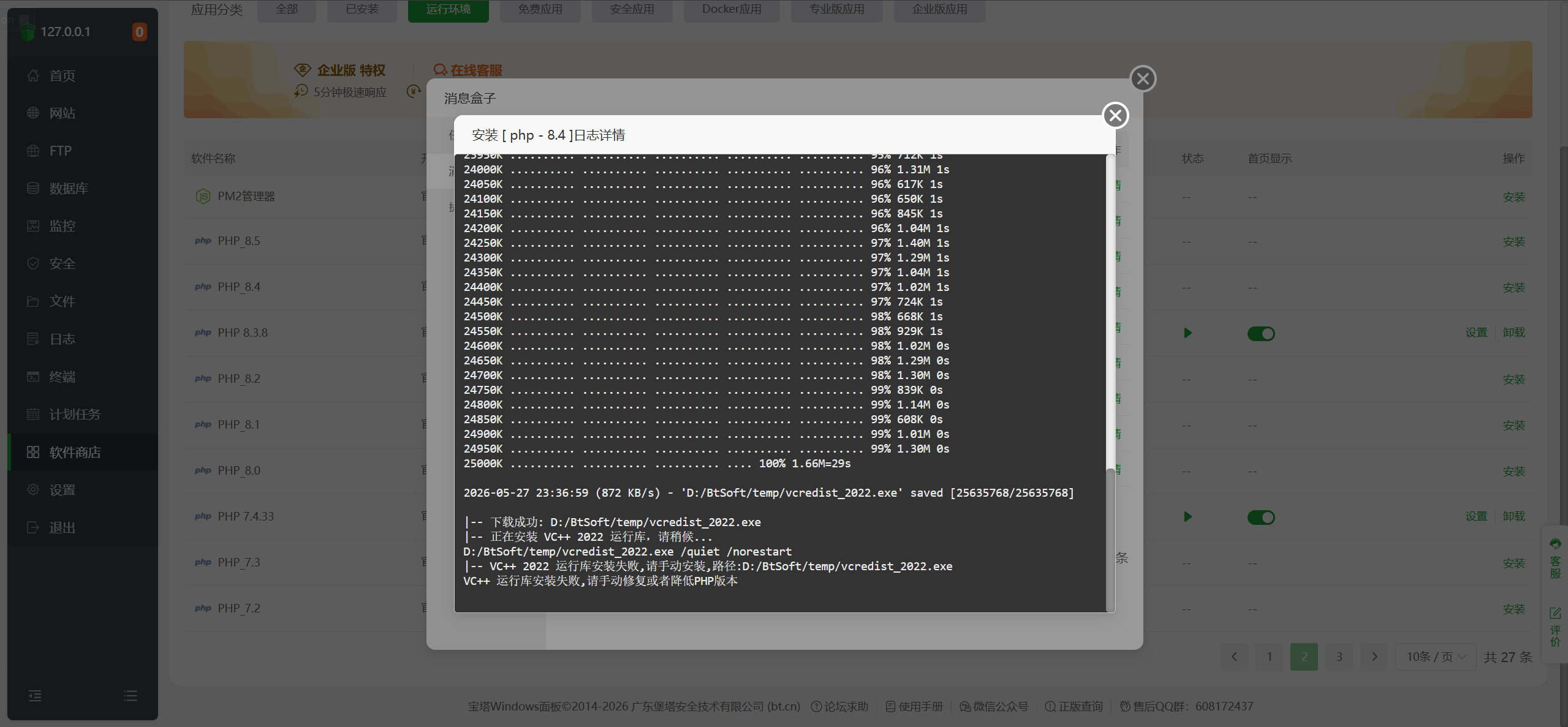Open 客服 customer service floating widget
The height and width of the screenshot is (727, 1568).
pyautogui.click(x=1555, y=558)
